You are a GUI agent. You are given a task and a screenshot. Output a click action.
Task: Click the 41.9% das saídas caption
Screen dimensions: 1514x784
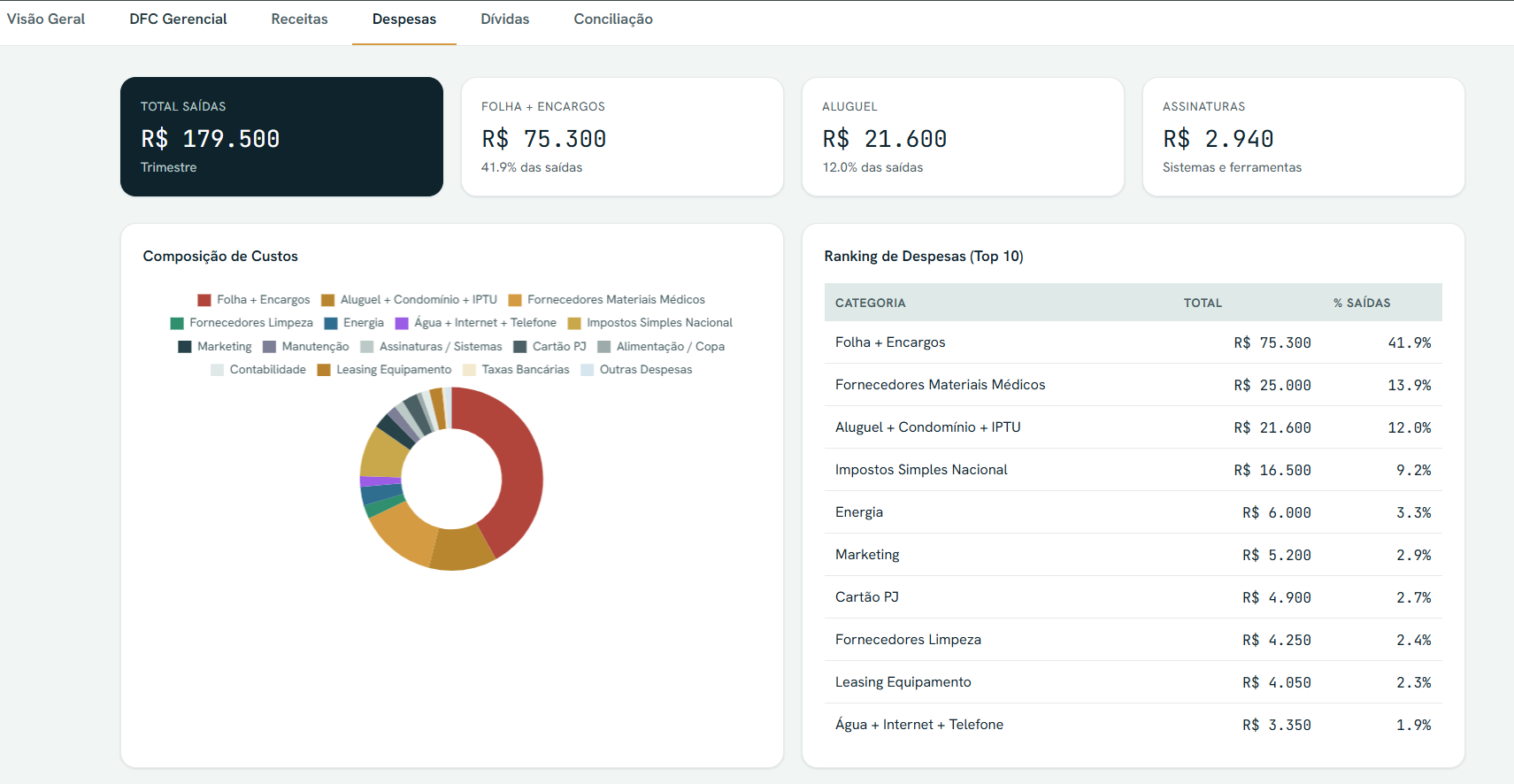click(x=532, y=167)
